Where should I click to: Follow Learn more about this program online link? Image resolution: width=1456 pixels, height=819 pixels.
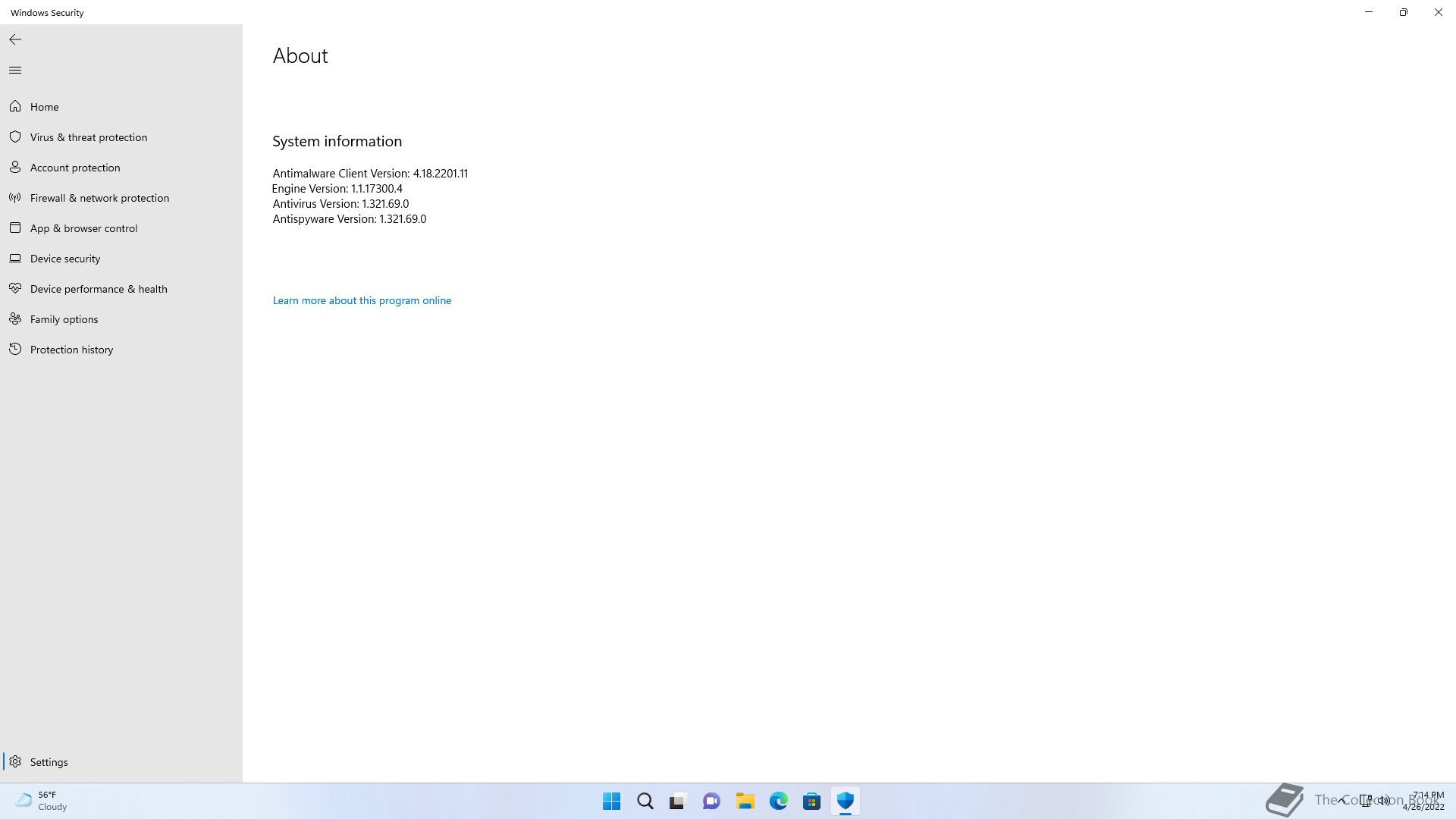click(362, 301)
